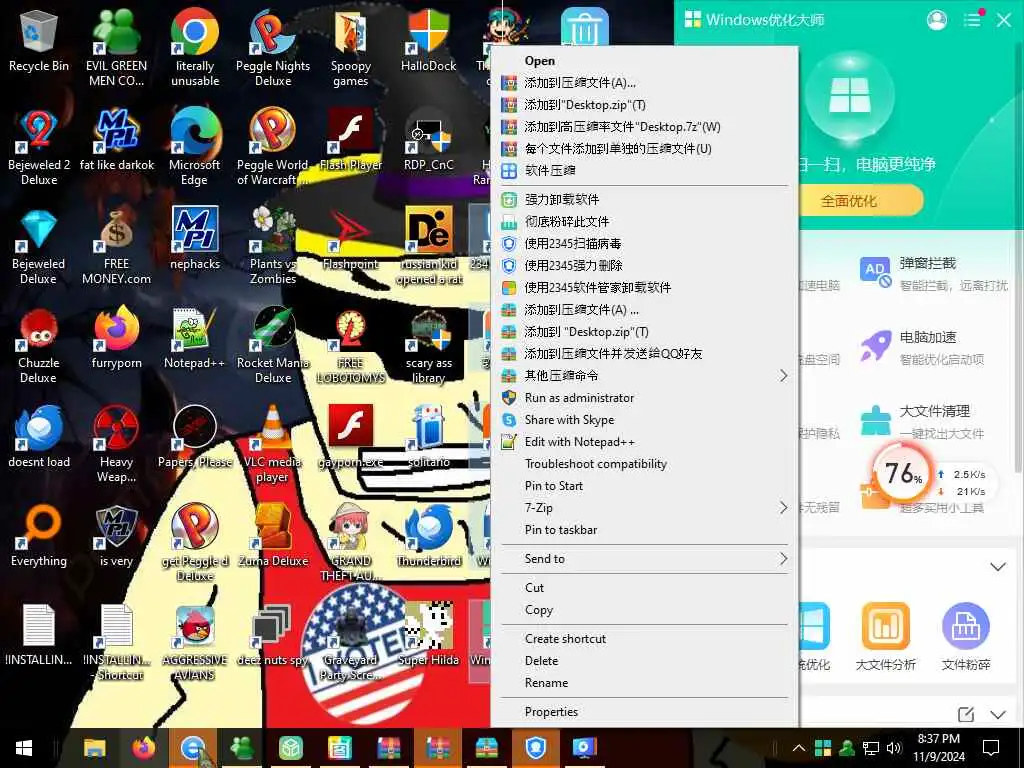The width and height of the screenshot is (1024, 768).
Task: Open 文件粉碎 shredder tool icon
Action: [x=966, y=637]
